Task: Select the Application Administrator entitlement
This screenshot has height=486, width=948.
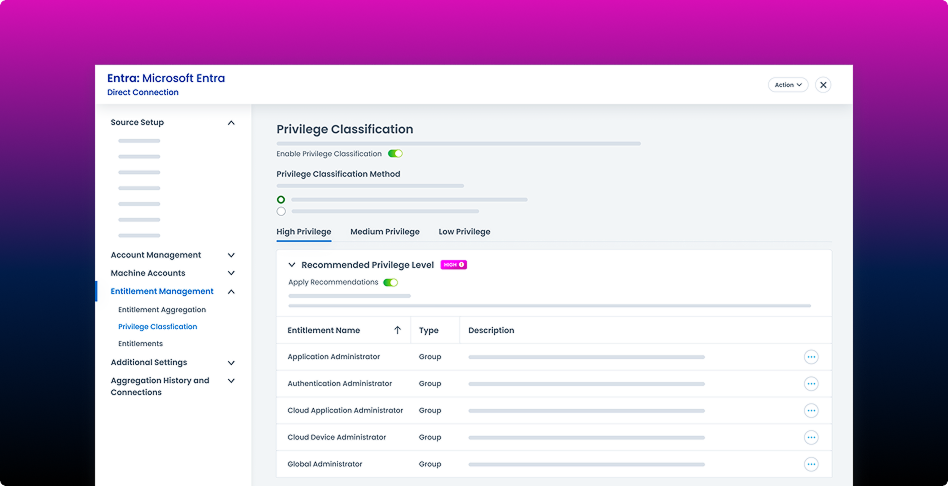Action: [x=334, y=357]
